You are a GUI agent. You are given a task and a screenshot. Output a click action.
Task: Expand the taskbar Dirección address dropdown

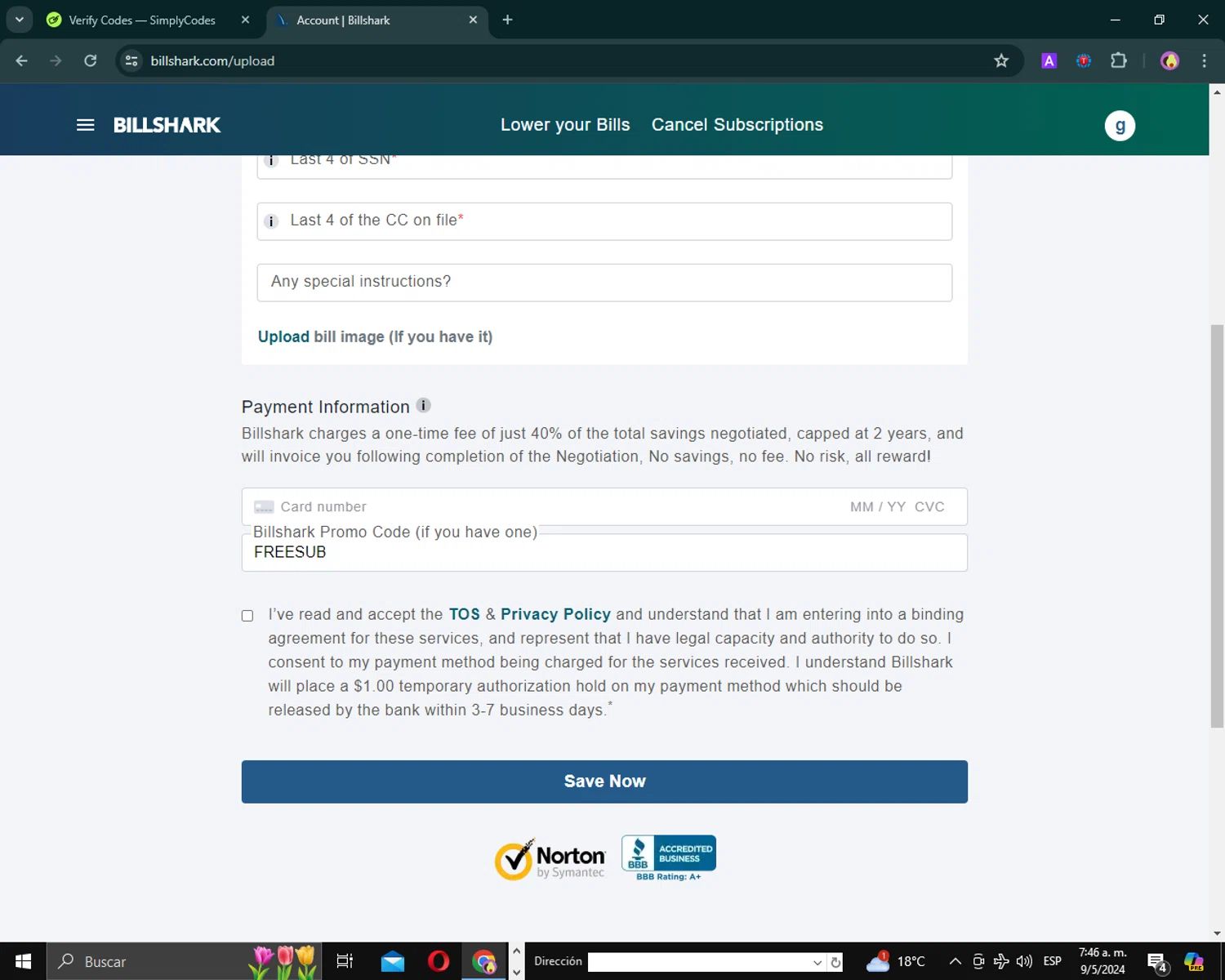[x=817, y=962]
